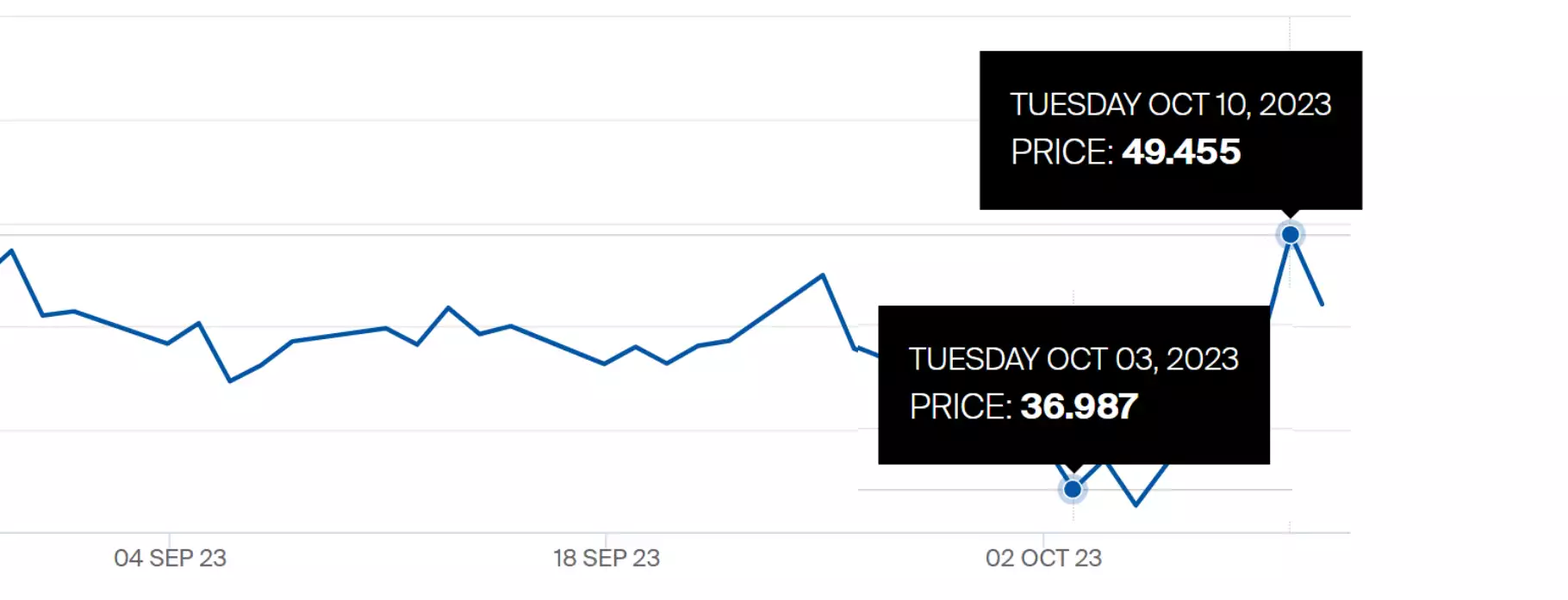Click the final right endpoint of the price line

[x=1322, y=304]
